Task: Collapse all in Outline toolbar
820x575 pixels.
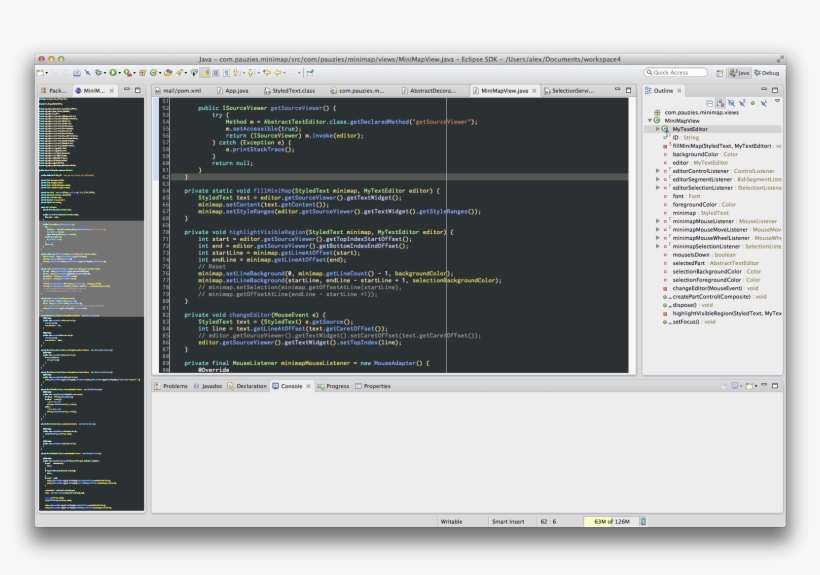Action: pos(708,103)
